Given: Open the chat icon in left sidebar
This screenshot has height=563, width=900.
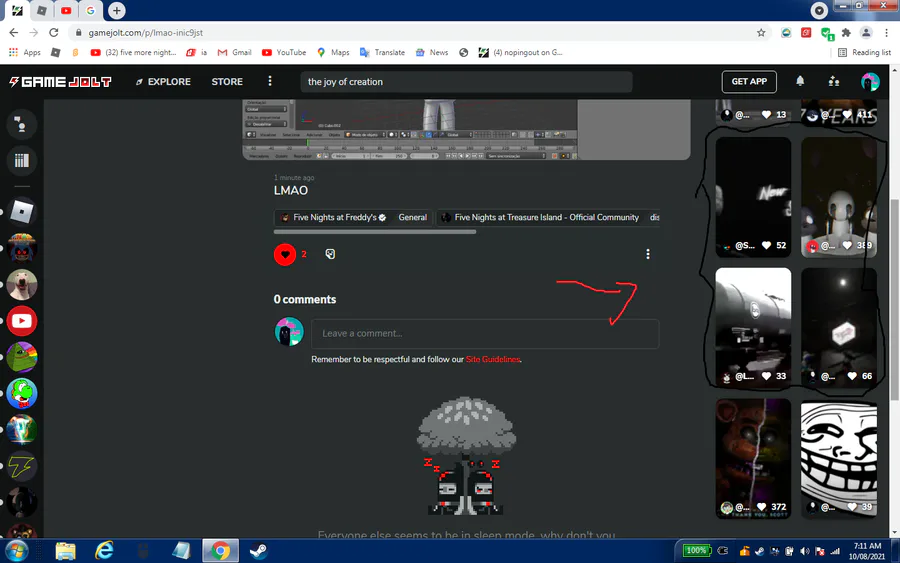Looking at the screenshot, I should [x=21, y=124].
